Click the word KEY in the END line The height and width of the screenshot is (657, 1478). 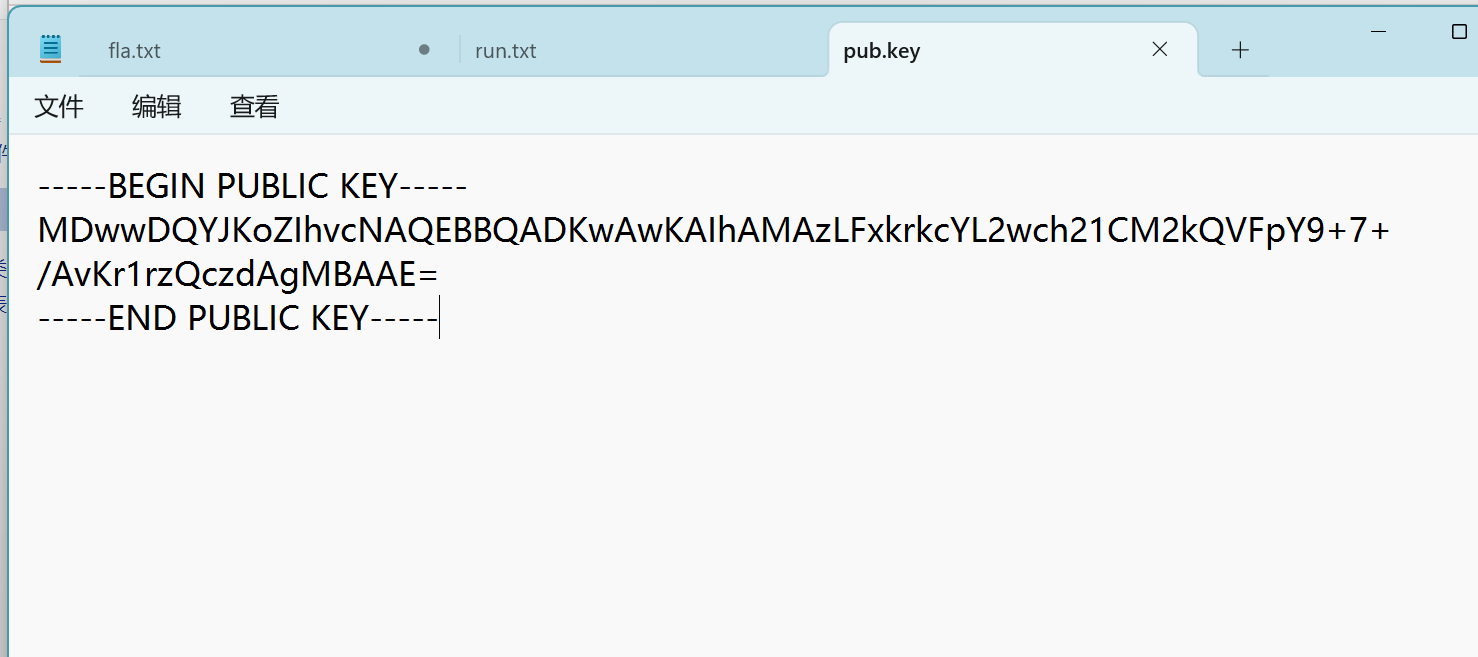(x=340, y=318)
